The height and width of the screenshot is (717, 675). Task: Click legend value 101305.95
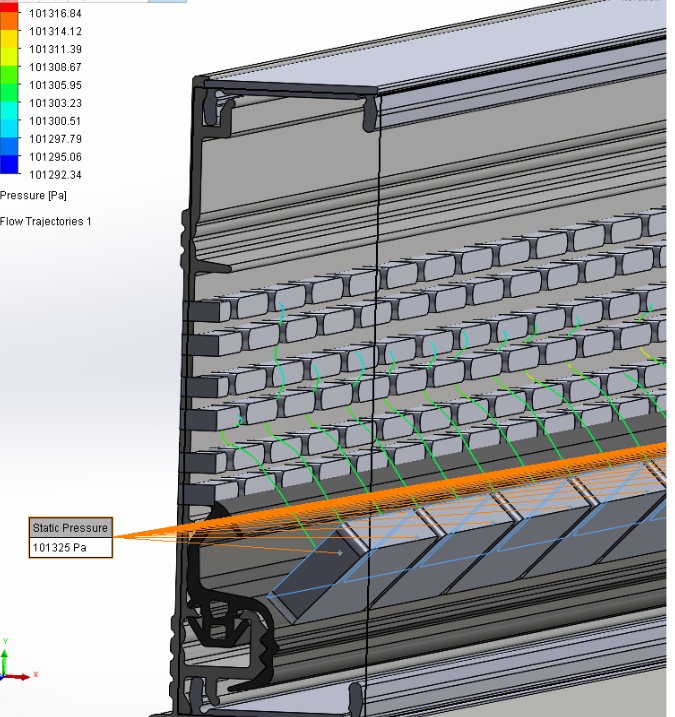point(55,85)
